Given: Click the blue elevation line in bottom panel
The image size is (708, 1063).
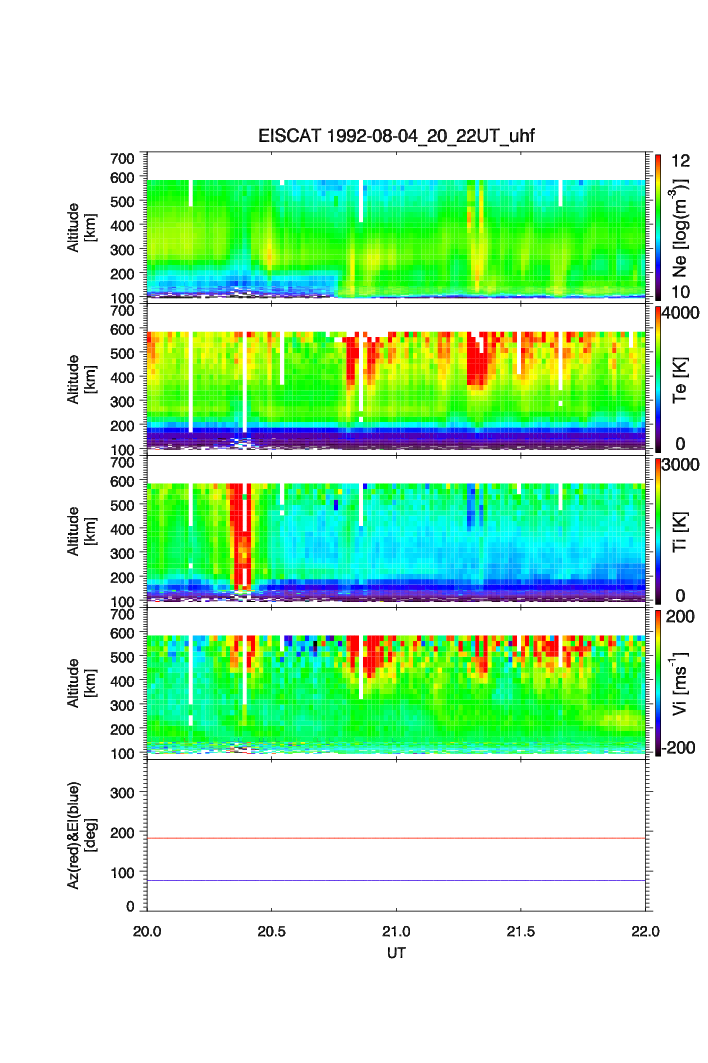Looking at the screenshot, I should [396, 881].
